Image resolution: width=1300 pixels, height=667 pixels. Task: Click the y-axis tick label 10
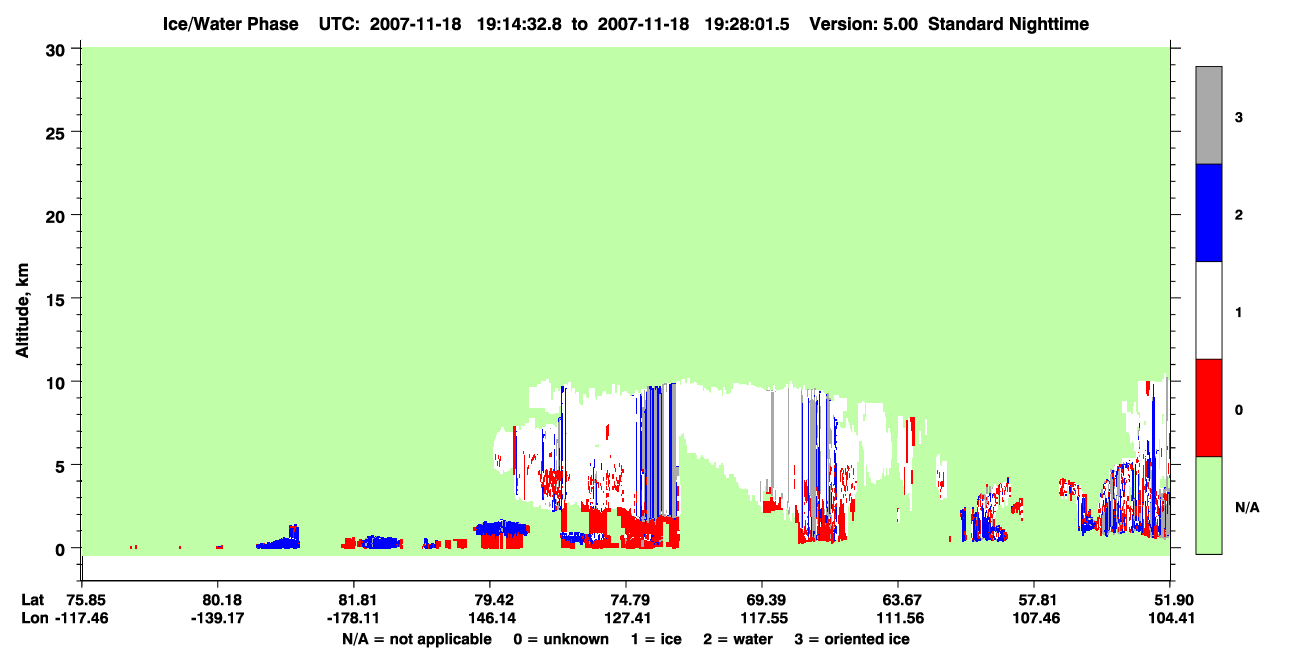tap(58, 382)
